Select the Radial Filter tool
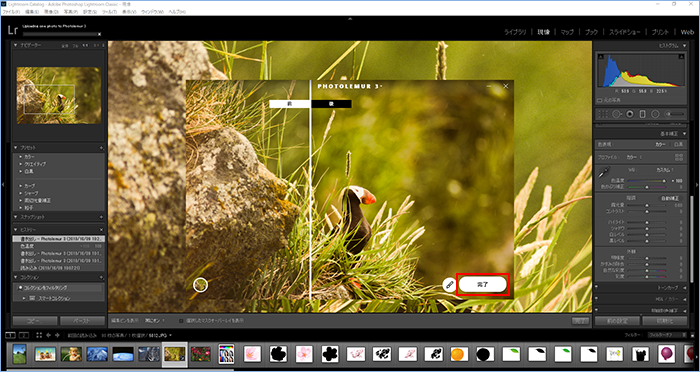The width and height of the screenshot is (700, 372). coord(655,114)
